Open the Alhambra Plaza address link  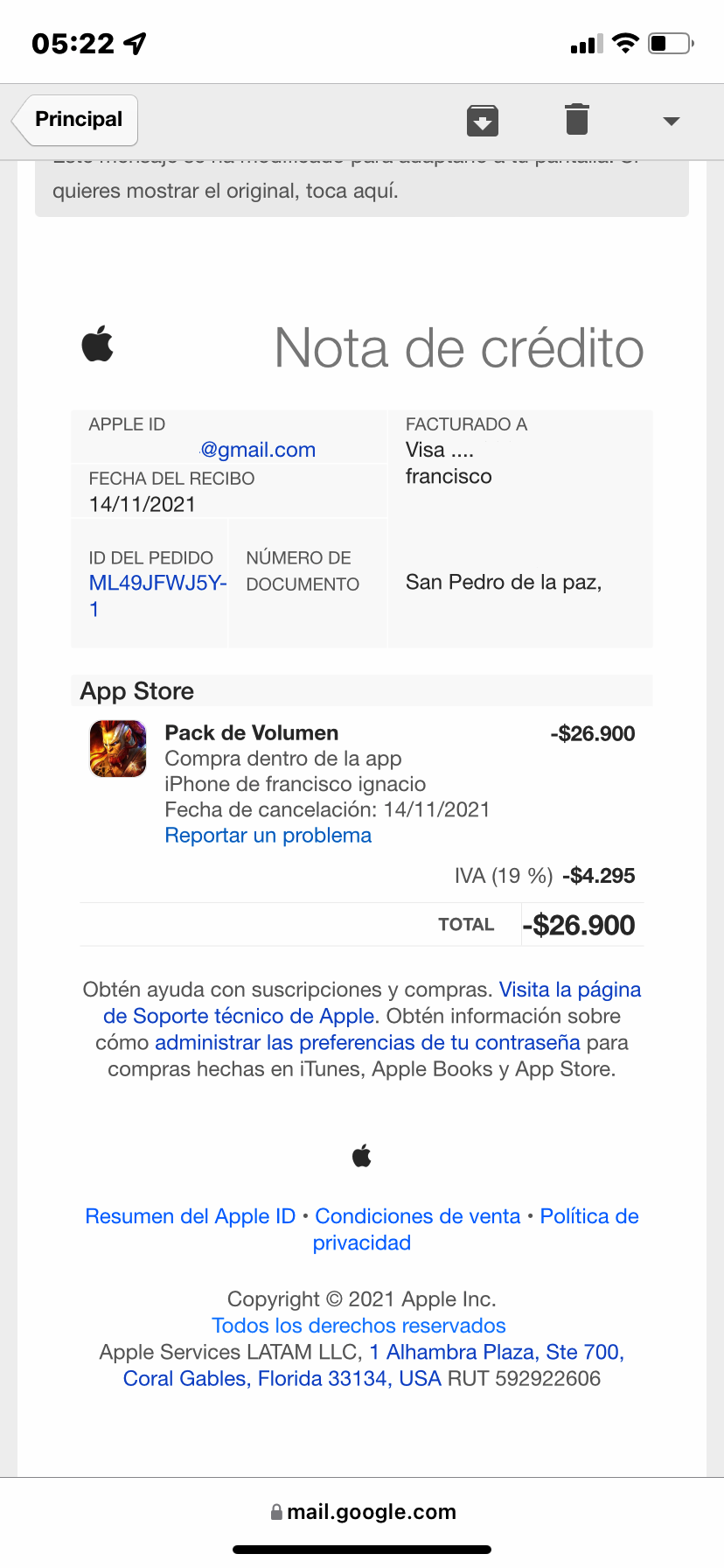click(496, 1352)
